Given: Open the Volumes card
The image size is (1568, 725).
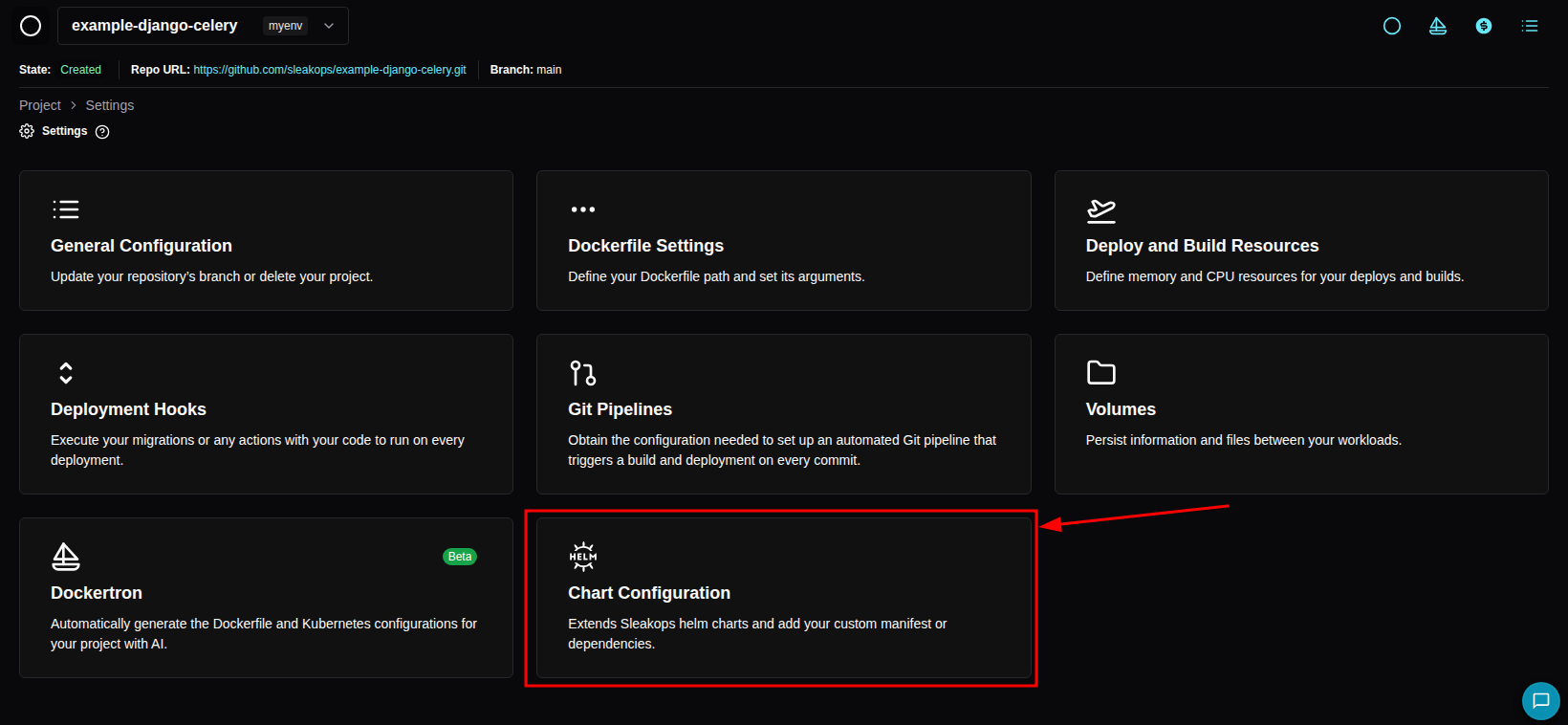Looking at the screenshot, I should (x=1301, y=414).
